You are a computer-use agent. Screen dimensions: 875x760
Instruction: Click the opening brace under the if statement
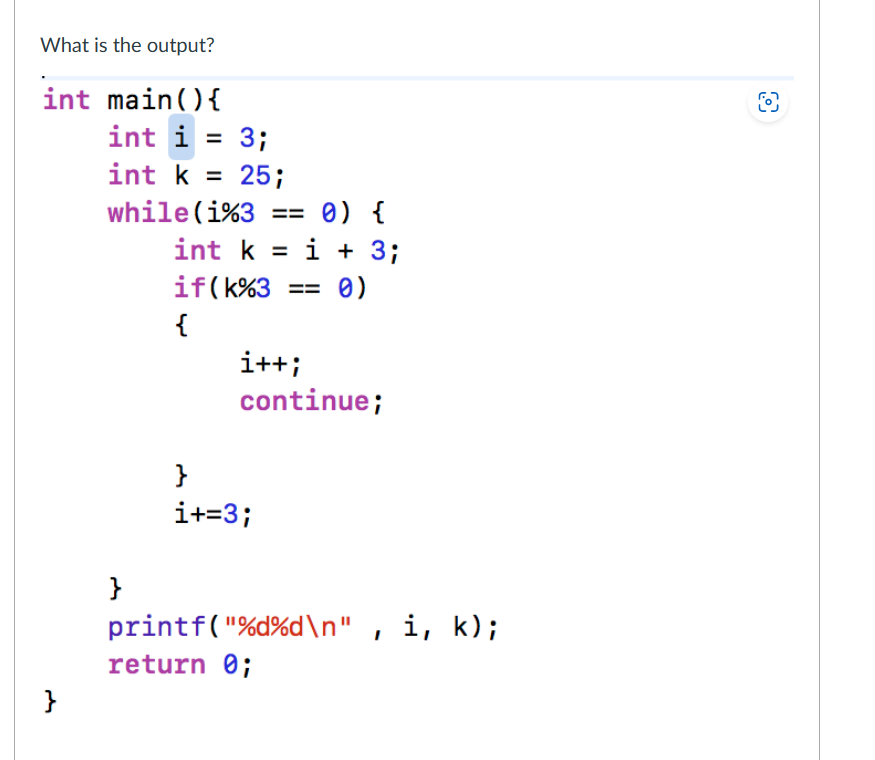click(x=180, y=325)
